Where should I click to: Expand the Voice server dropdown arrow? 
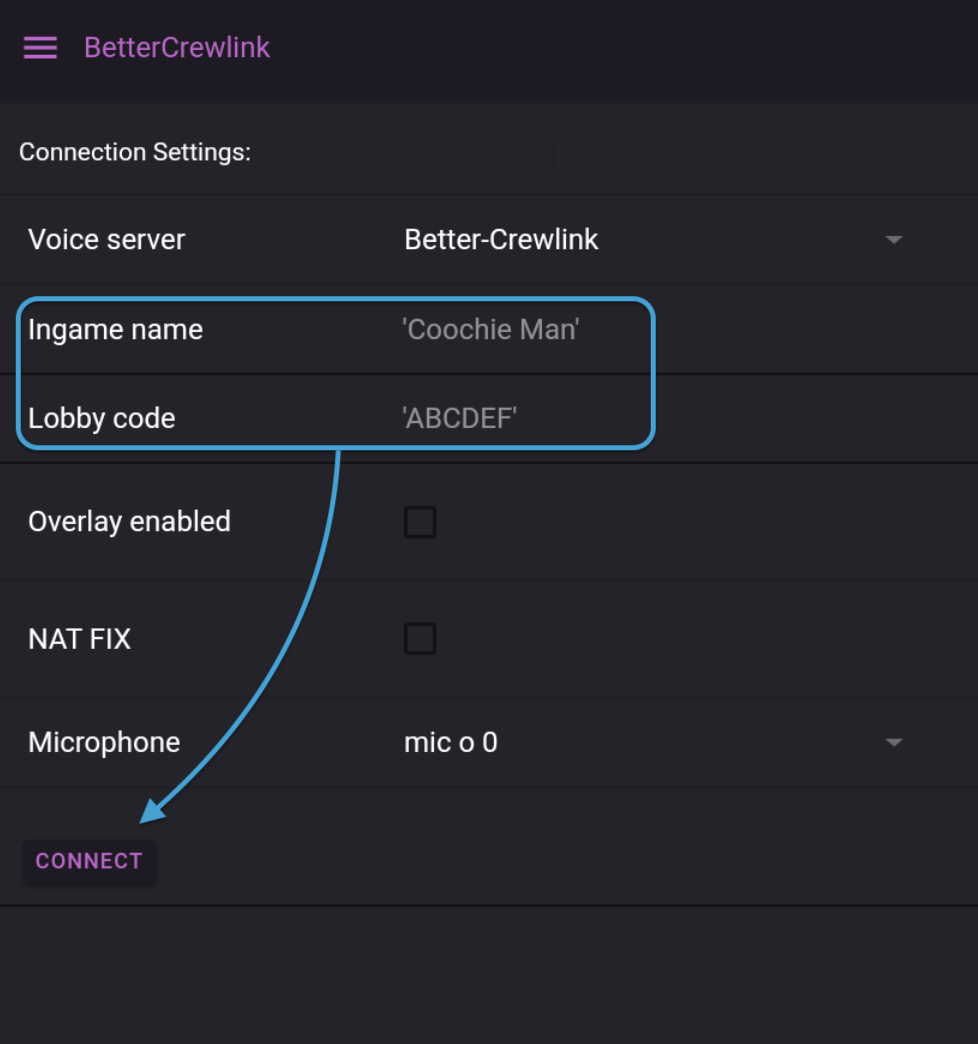click(x=894, y=240)
